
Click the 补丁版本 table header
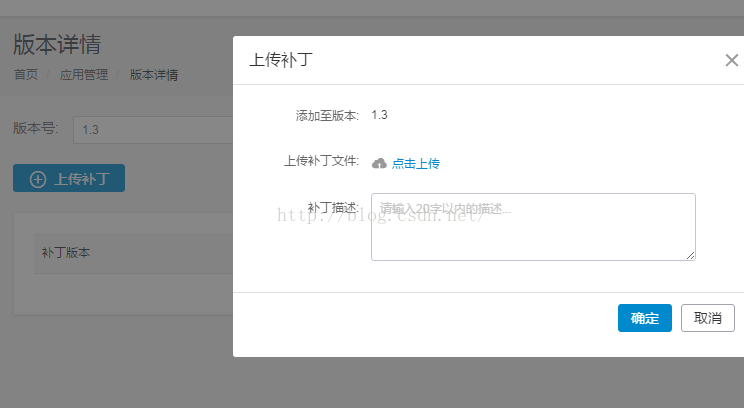pyautogui.click(x=66, y=252)
